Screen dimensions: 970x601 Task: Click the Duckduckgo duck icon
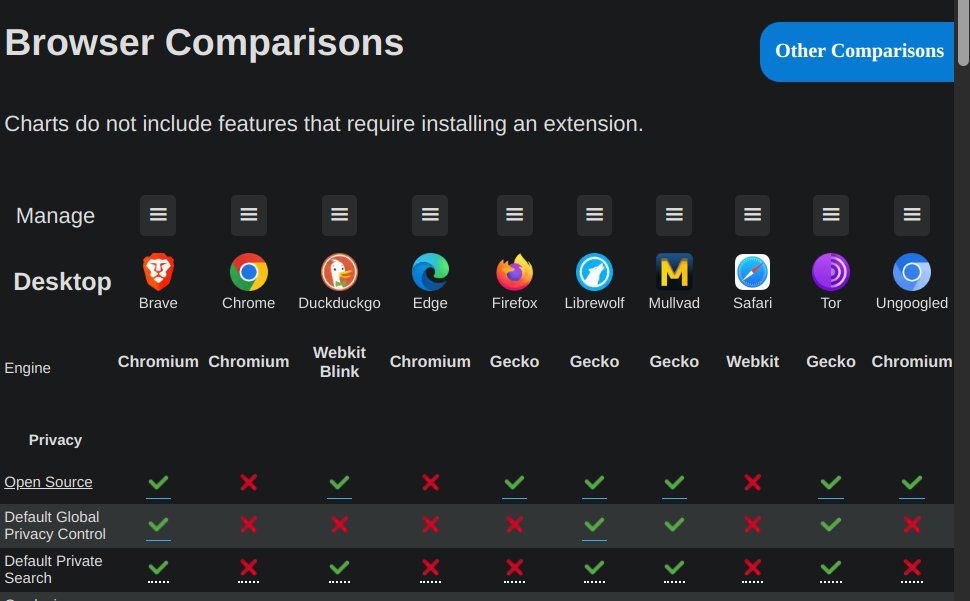click(x=339, y=271)
